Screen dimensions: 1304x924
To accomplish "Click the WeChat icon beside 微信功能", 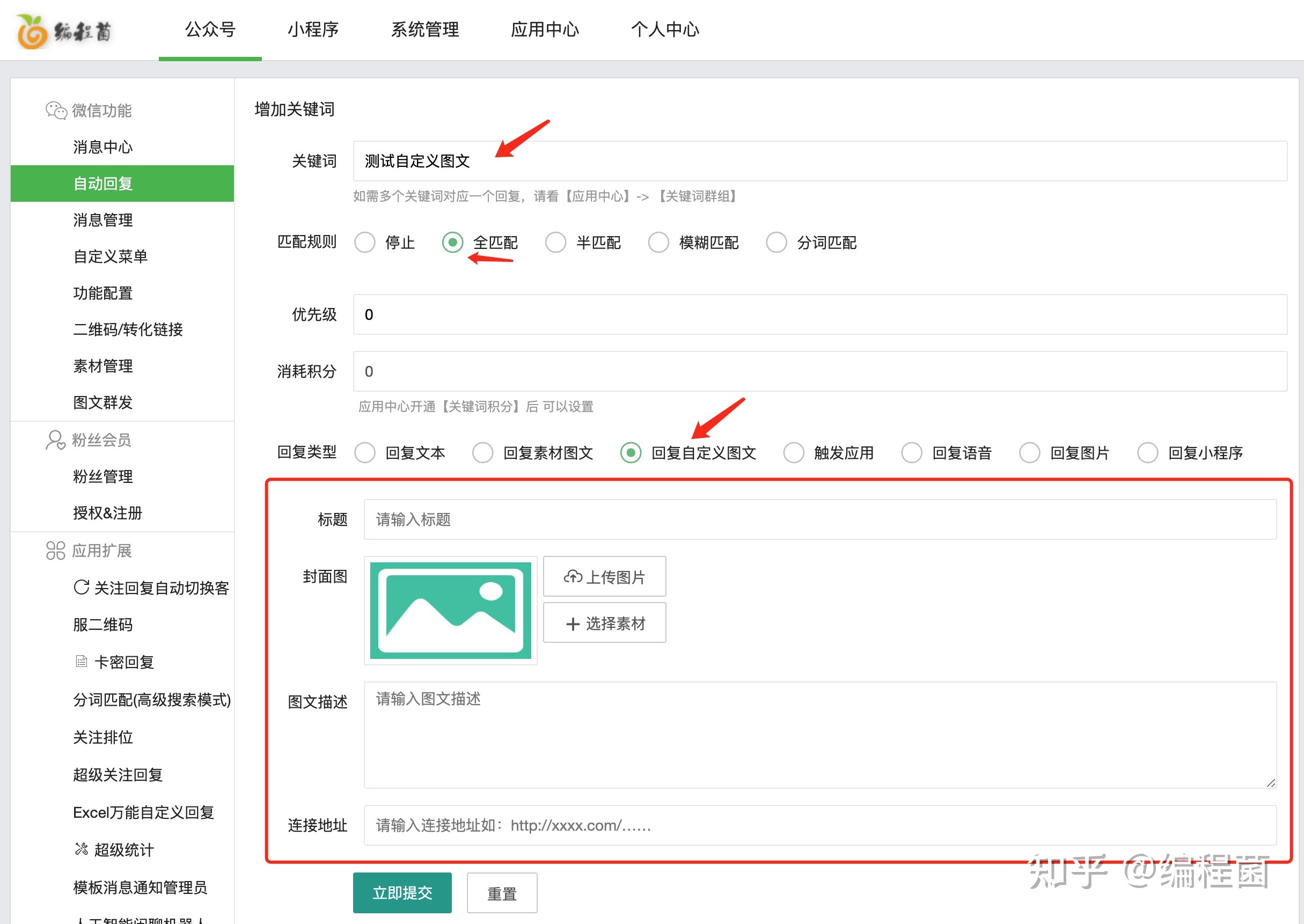I will (56, 111).
